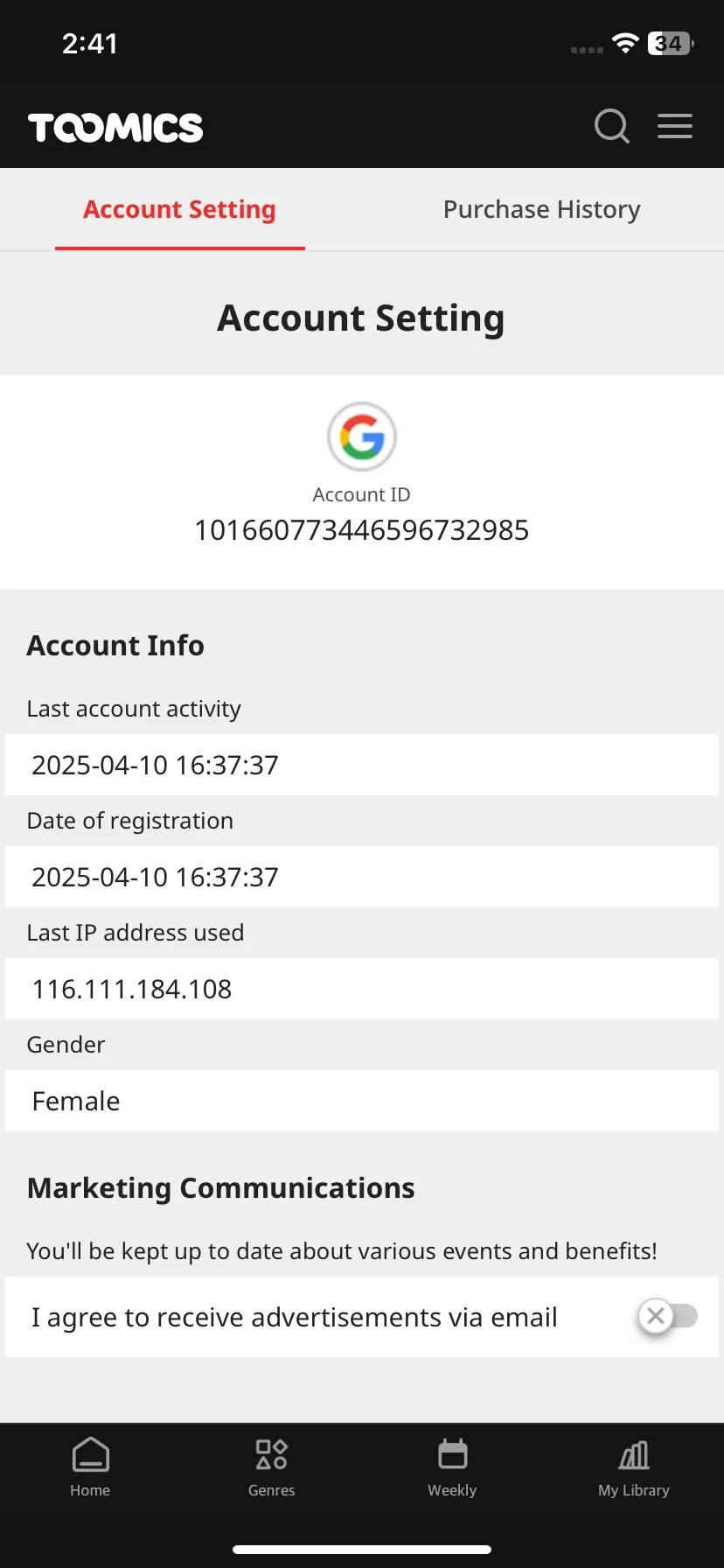Click the Account ID number
The width and height of the screenshot is (724, 1568).
pyautogui.click(x=362, y=530)
